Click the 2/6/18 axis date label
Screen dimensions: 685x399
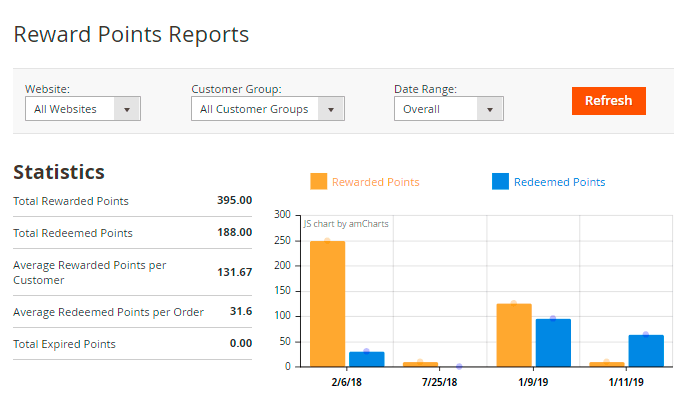tap(346, 382)
